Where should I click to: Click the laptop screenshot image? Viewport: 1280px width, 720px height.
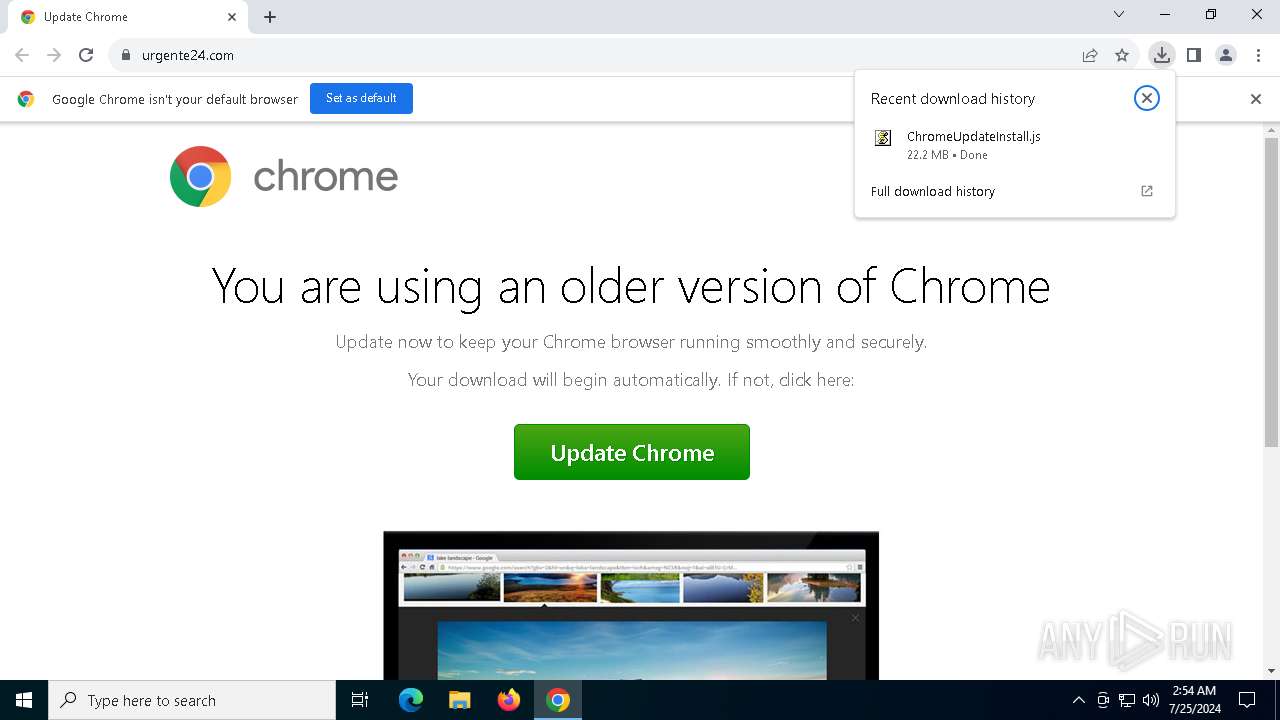pyautogui.click(x=631, y=605)
